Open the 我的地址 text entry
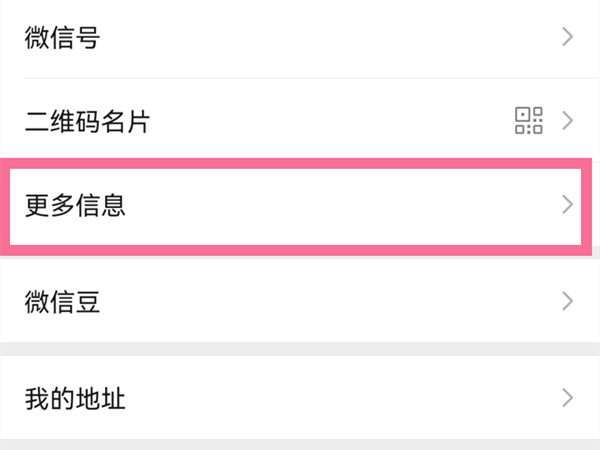The image size is (600, 450). pos(75,399)
